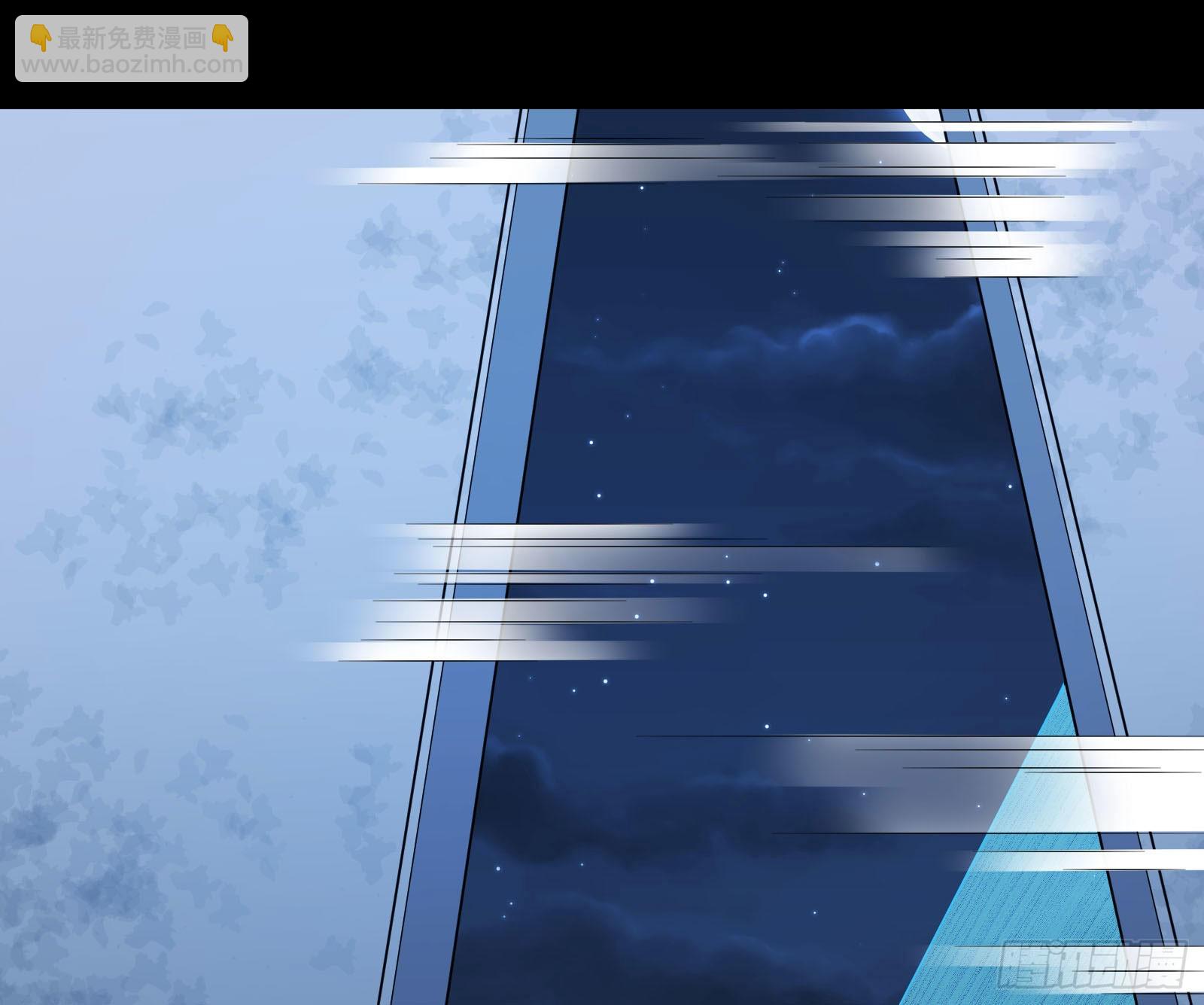This screenshot has width=1204, height=1005.
Task: Click the black header bar area
Action: pyautogui.click(x=677, y=53)
